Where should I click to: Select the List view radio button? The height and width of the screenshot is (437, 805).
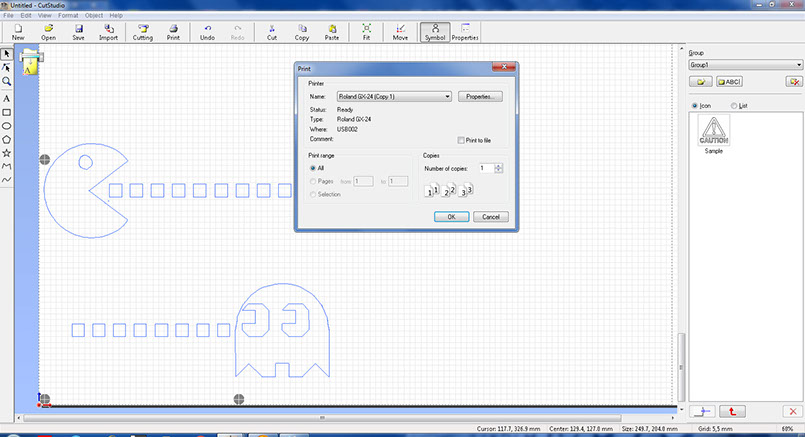(734, 105)
